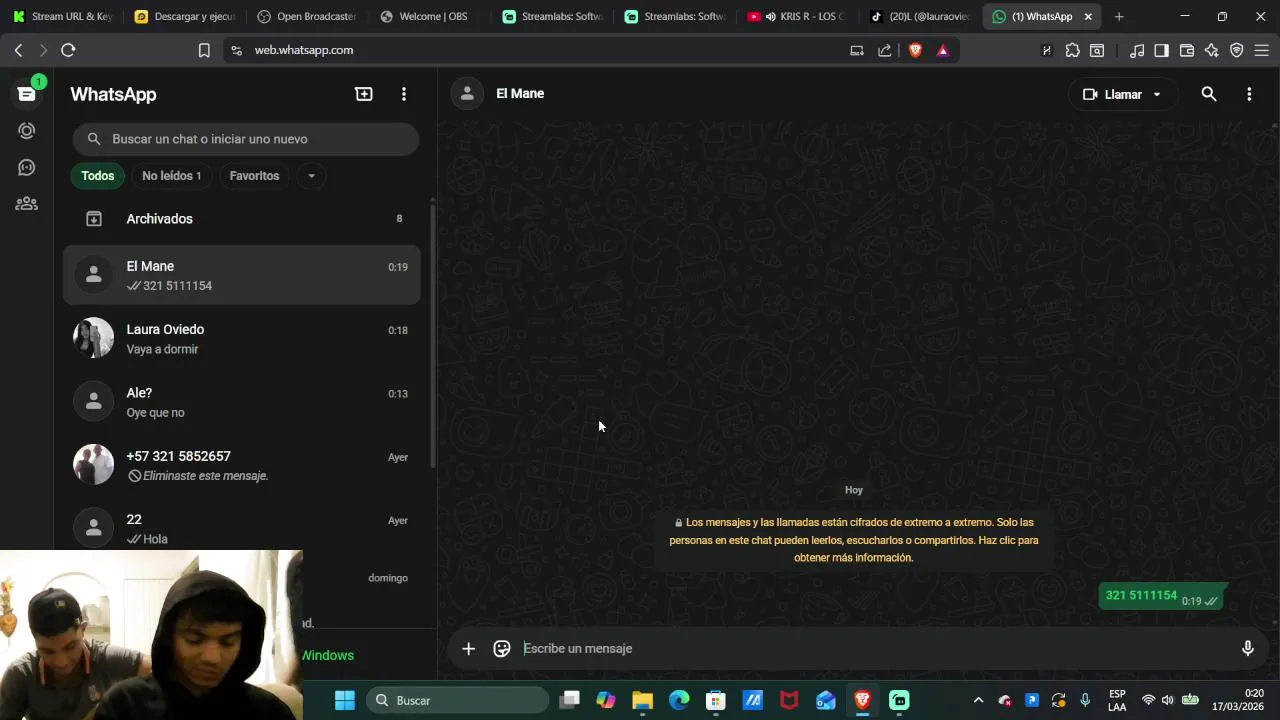Switch to the TikTok lauraoviedo tab

tap(918, 17)
